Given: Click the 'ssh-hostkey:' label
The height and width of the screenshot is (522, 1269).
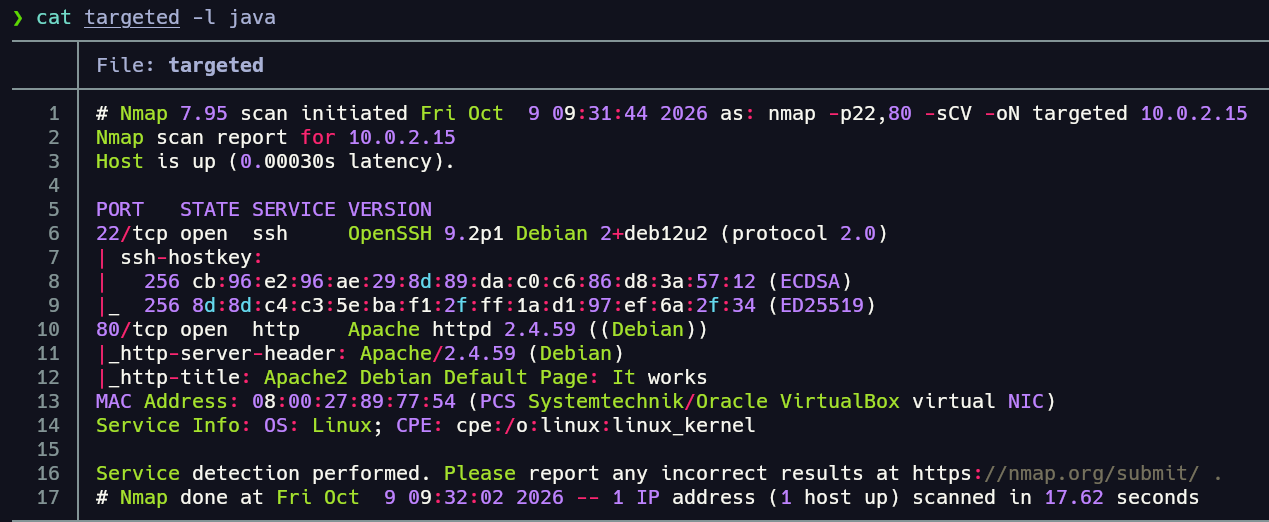Looking at the screenshot, I should tap(192, 257).
